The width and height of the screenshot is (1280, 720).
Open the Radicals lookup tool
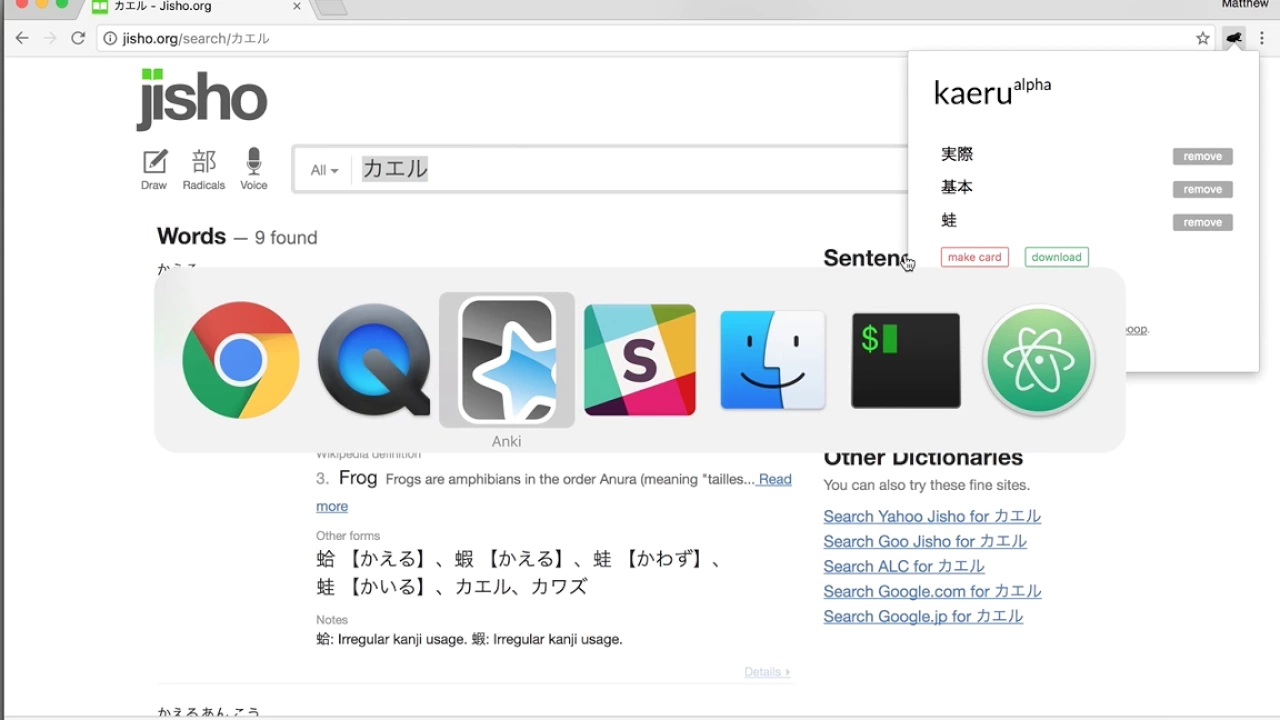point(204,169)
